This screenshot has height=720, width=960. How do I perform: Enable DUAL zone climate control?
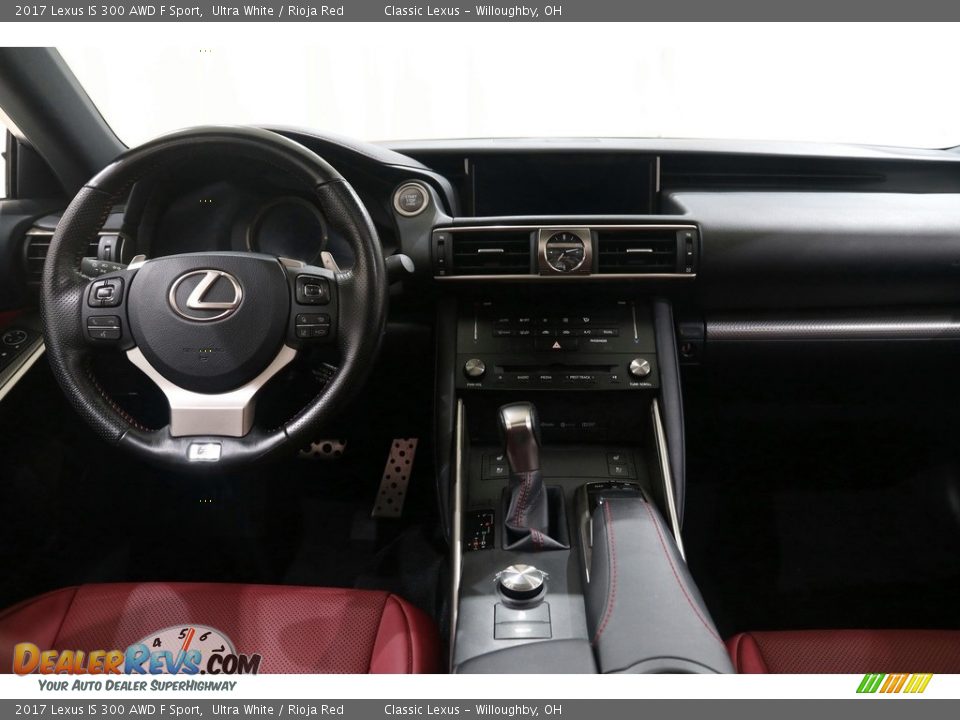[x=608, y=331]
